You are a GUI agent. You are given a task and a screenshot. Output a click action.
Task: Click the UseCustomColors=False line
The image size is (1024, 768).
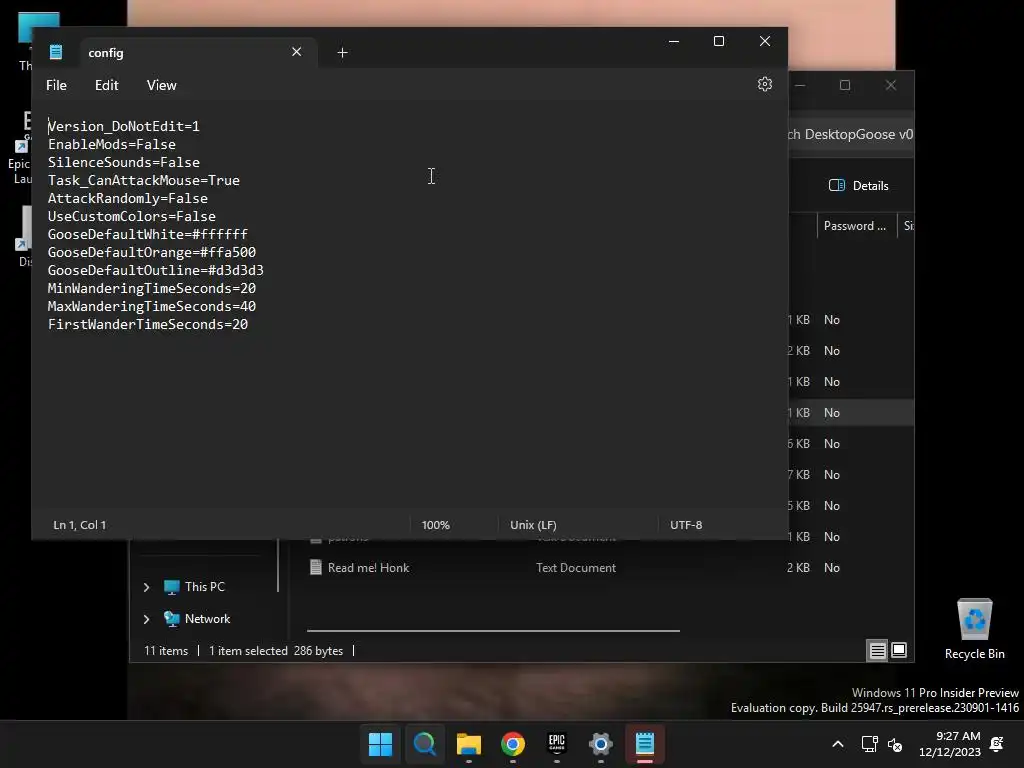132,216
